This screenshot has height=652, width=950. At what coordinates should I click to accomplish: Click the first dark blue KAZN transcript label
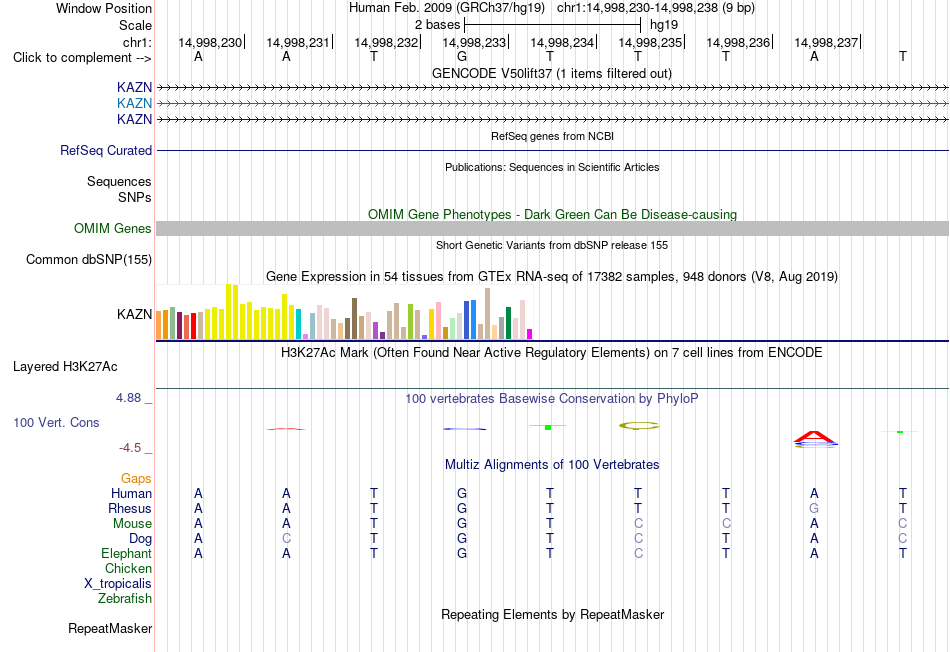tap(135, 87)
